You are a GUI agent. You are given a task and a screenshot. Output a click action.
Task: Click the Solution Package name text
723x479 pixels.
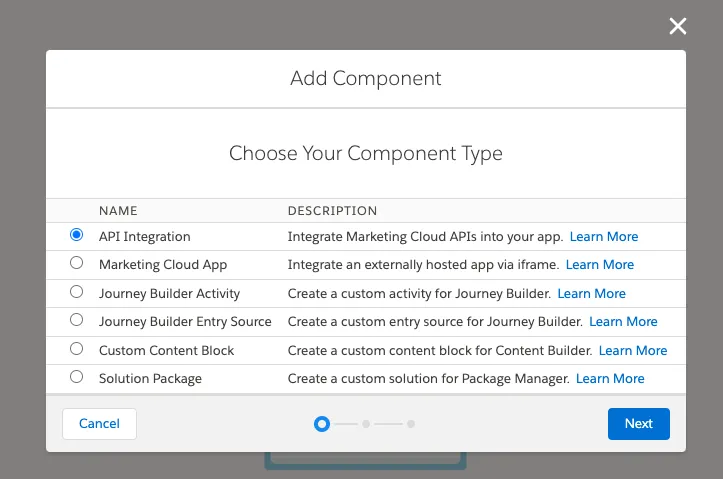[150, 378]
